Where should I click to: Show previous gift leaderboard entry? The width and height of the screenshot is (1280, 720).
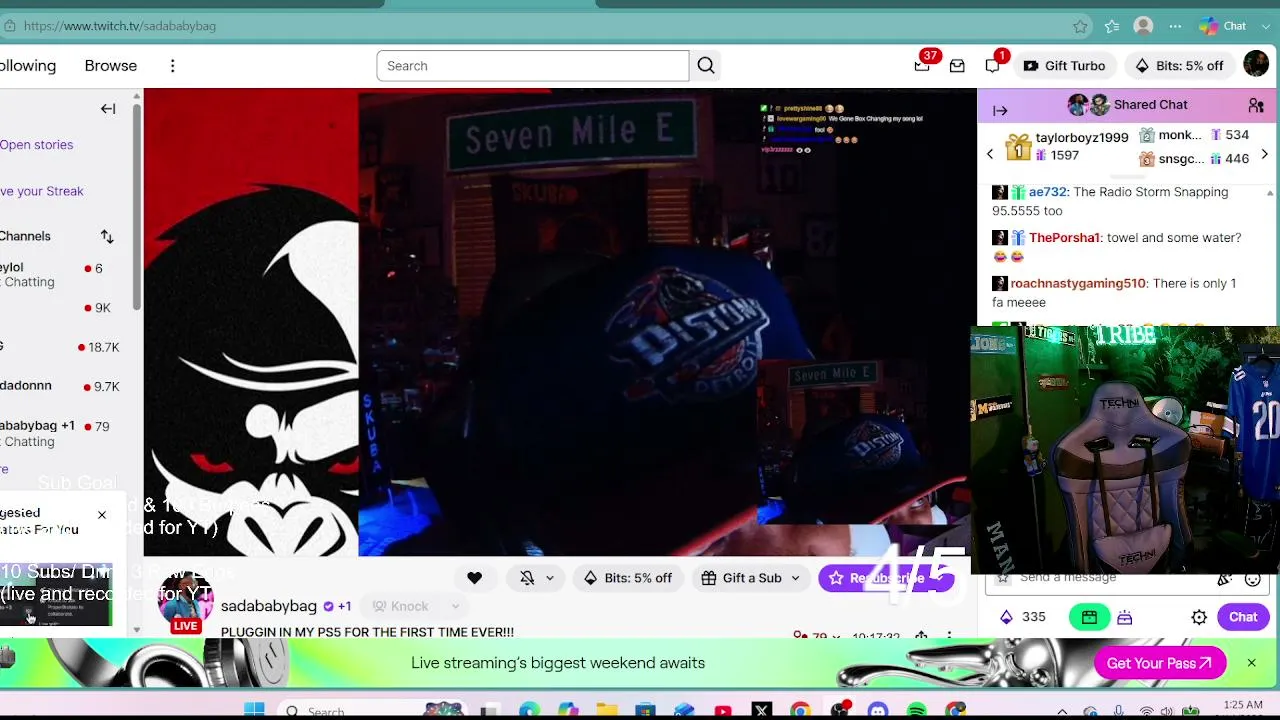[x=990, y=154]
